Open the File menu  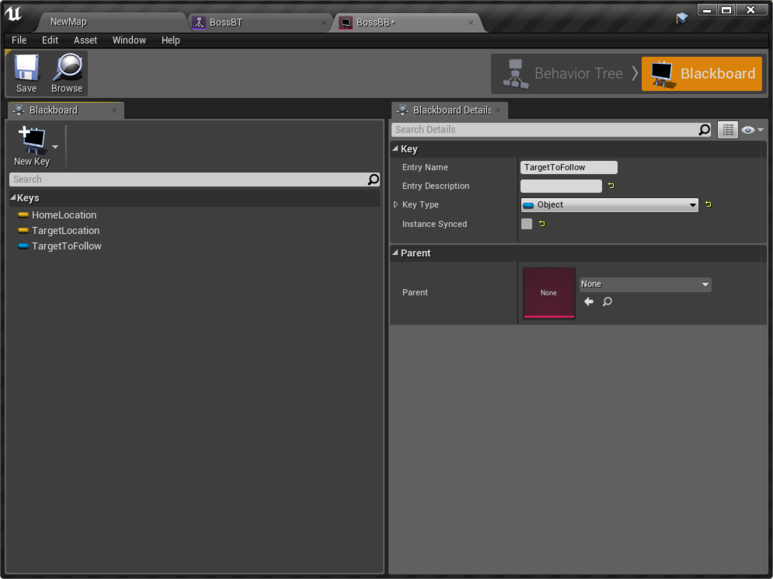(19, 40)
